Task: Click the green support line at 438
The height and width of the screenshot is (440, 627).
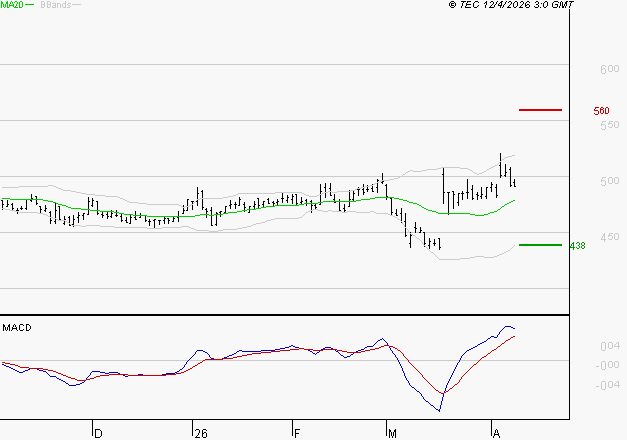Action: 540,244
